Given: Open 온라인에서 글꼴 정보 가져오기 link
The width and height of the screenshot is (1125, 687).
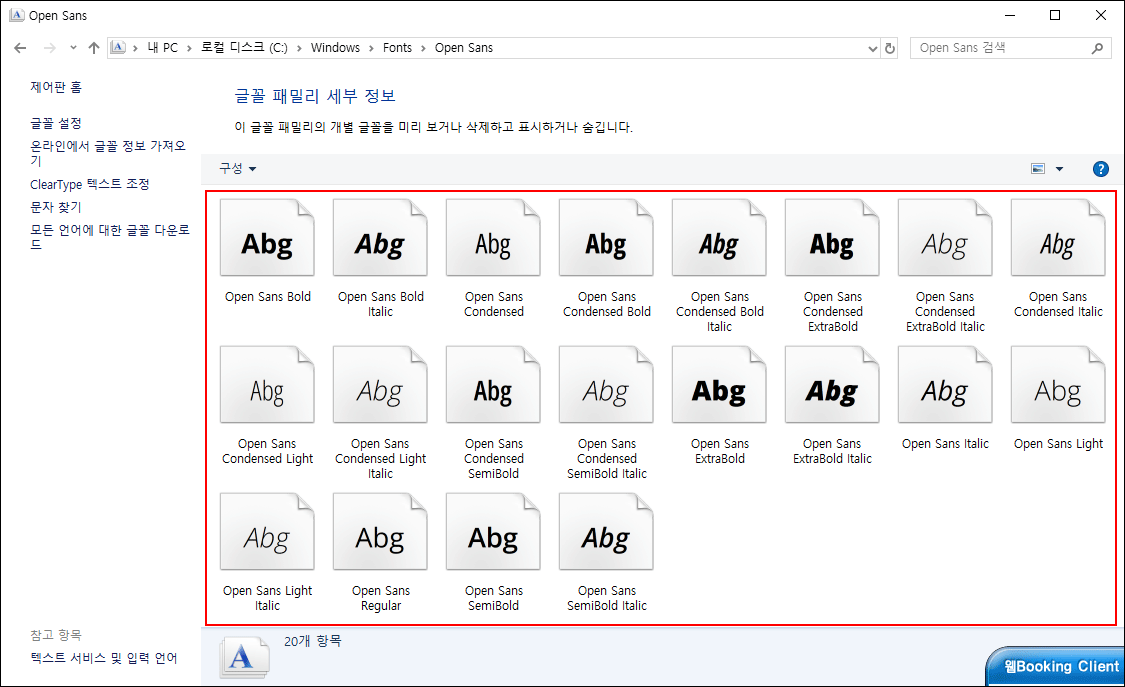Looking at the screenshot, I should coord(108,153).
